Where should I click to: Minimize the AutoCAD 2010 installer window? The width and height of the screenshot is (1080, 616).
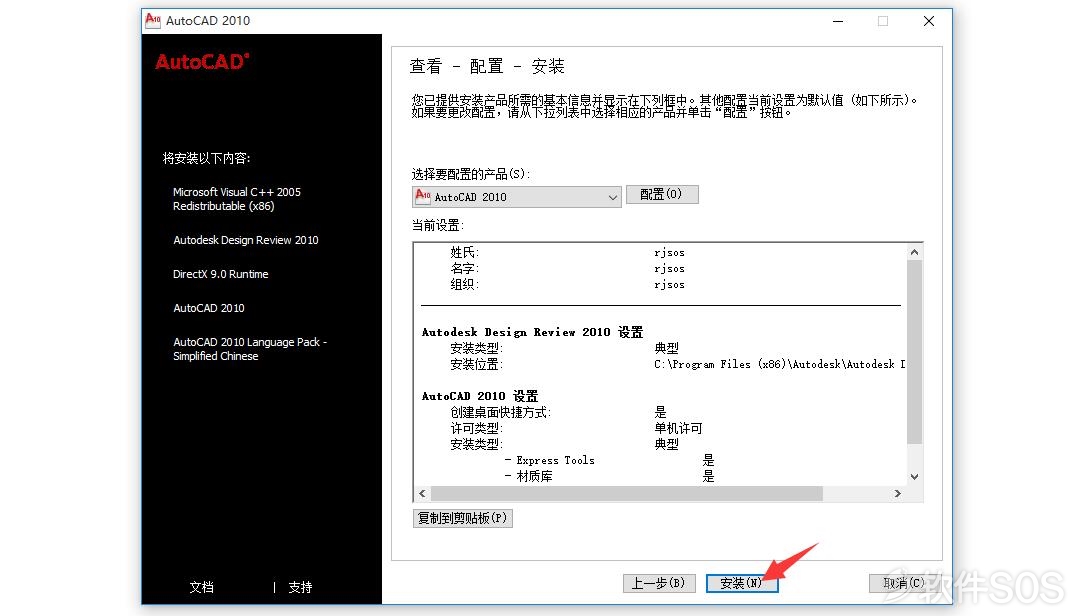838,21
